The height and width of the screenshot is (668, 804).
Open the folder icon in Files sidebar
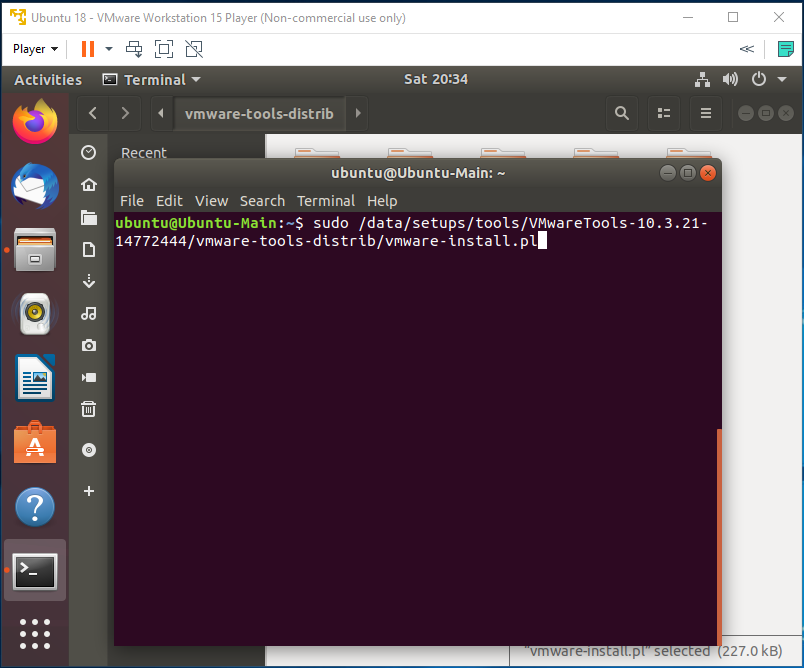point(89,217)
